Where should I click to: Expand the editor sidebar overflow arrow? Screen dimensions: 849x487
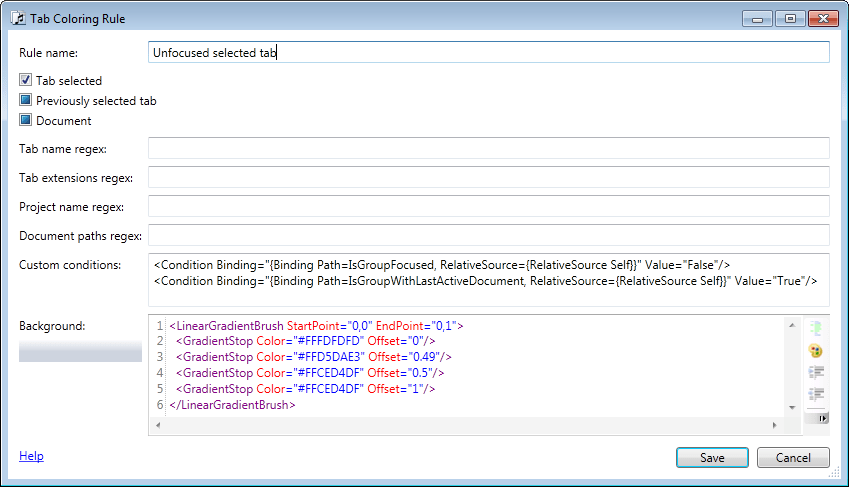coord(823,419)
